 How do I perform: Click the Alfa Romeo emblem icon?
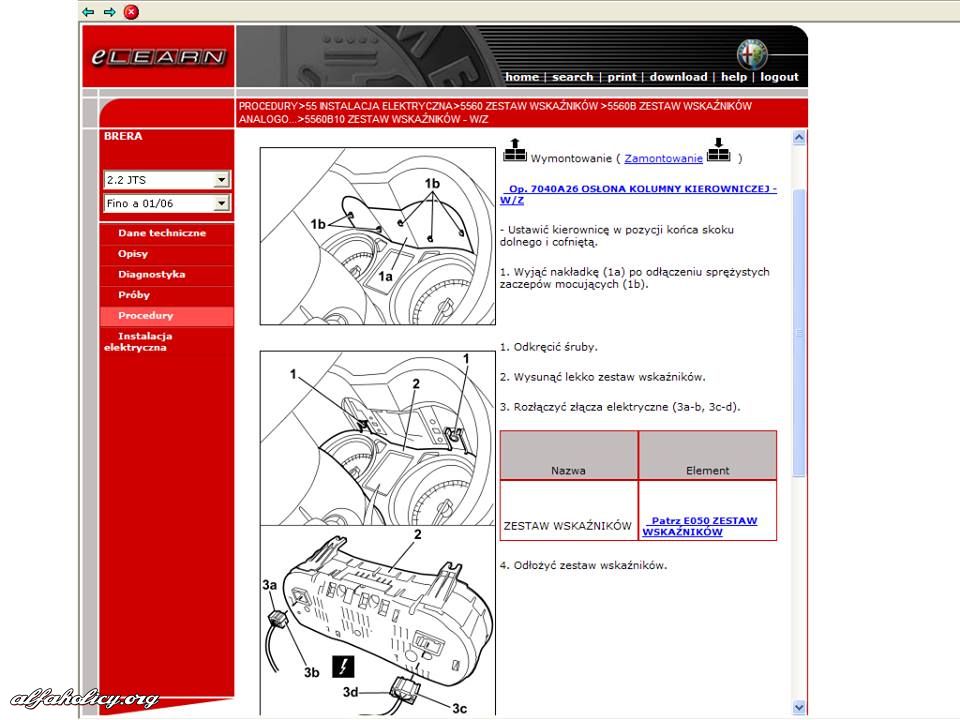pos(752,53)
